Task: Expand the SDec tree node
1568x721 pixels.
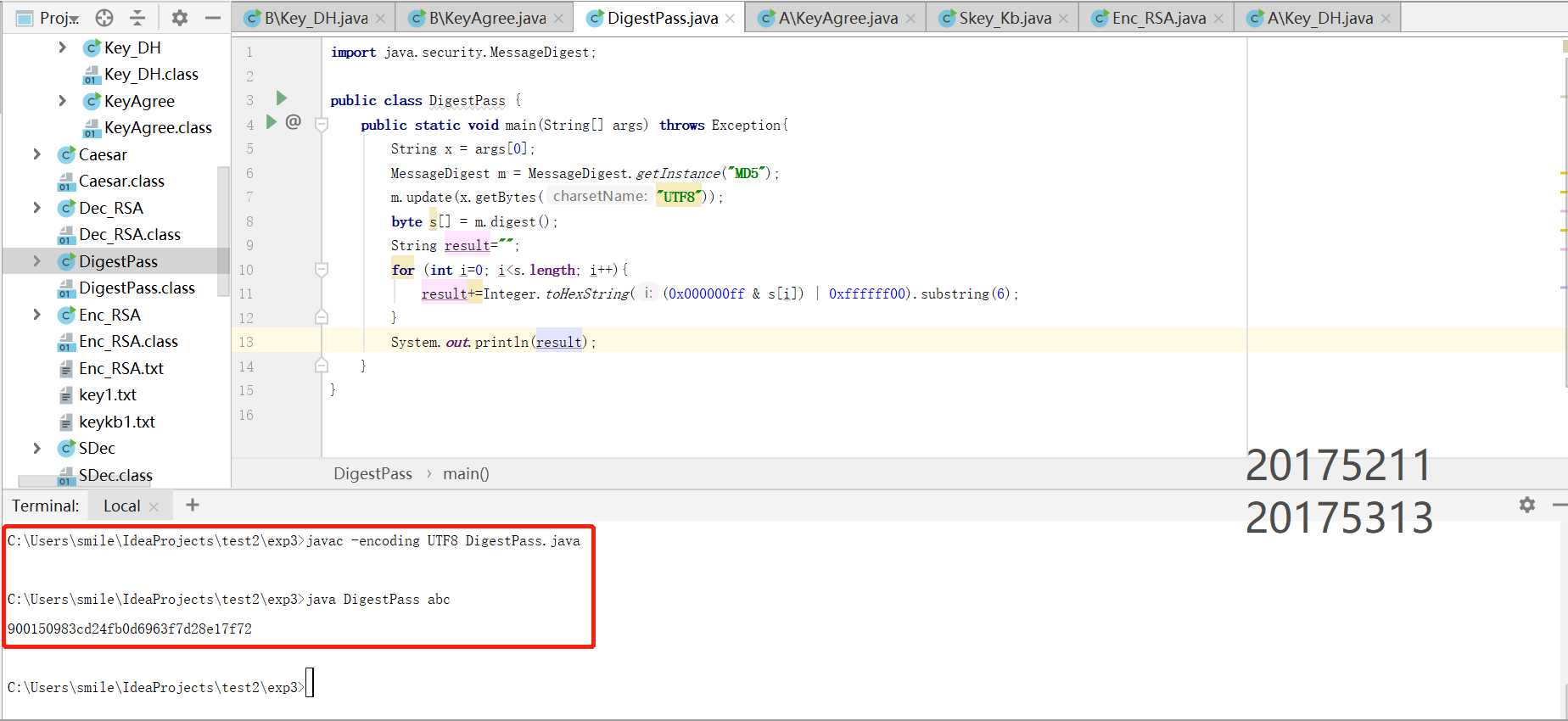Action: tap(36, 448)
